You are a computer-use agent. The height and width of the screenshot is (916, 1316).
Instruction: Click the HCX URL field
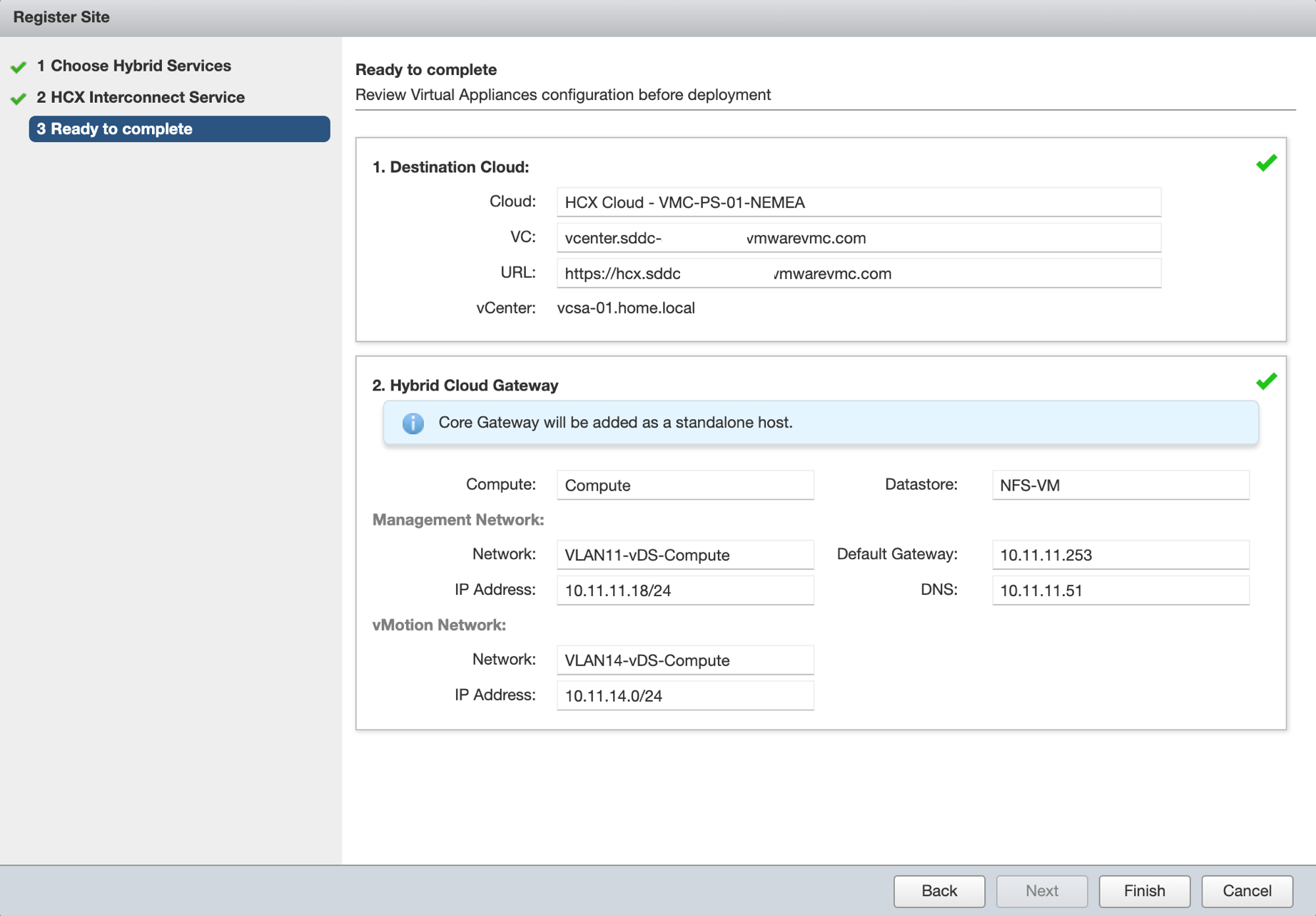(x=858, y=273)
